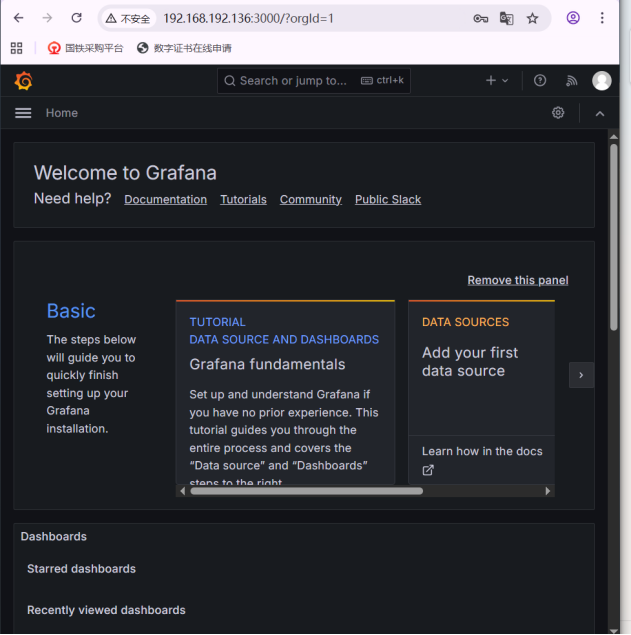Open the Tutorials link
Screen dimensions: 631x635
(x=243, y=199)
